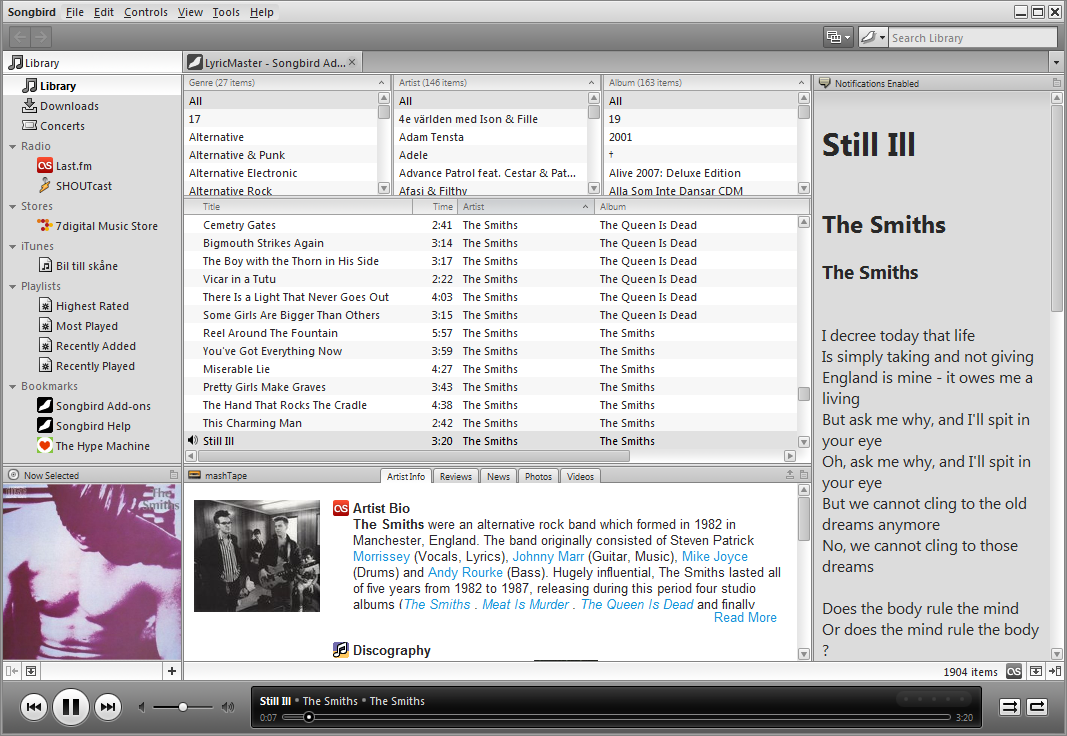Open the Most Played playlist
Viewport: 1067px width, 736px height.
86,326
